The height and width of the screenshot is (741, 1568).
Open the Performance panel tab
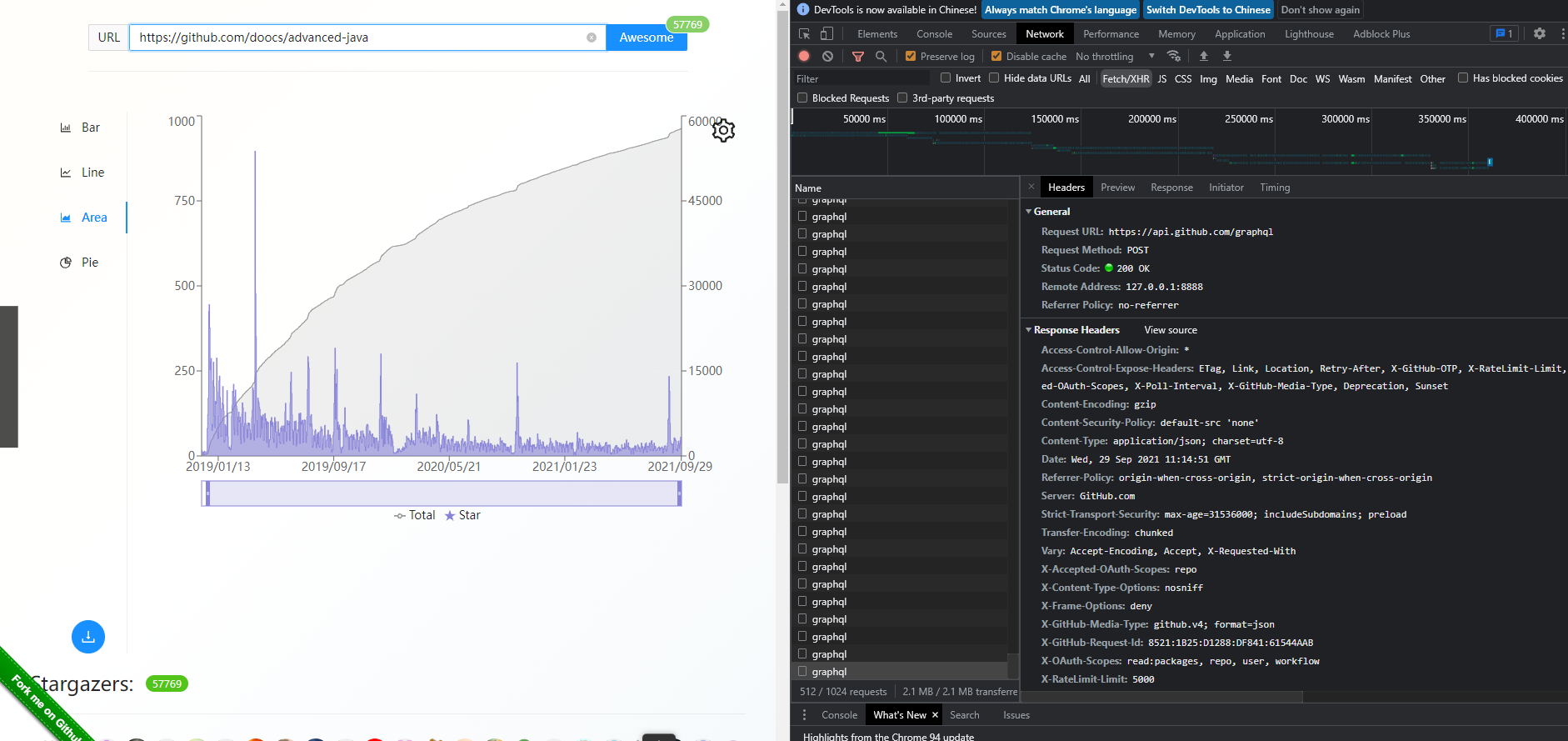tap(1111, 34)
